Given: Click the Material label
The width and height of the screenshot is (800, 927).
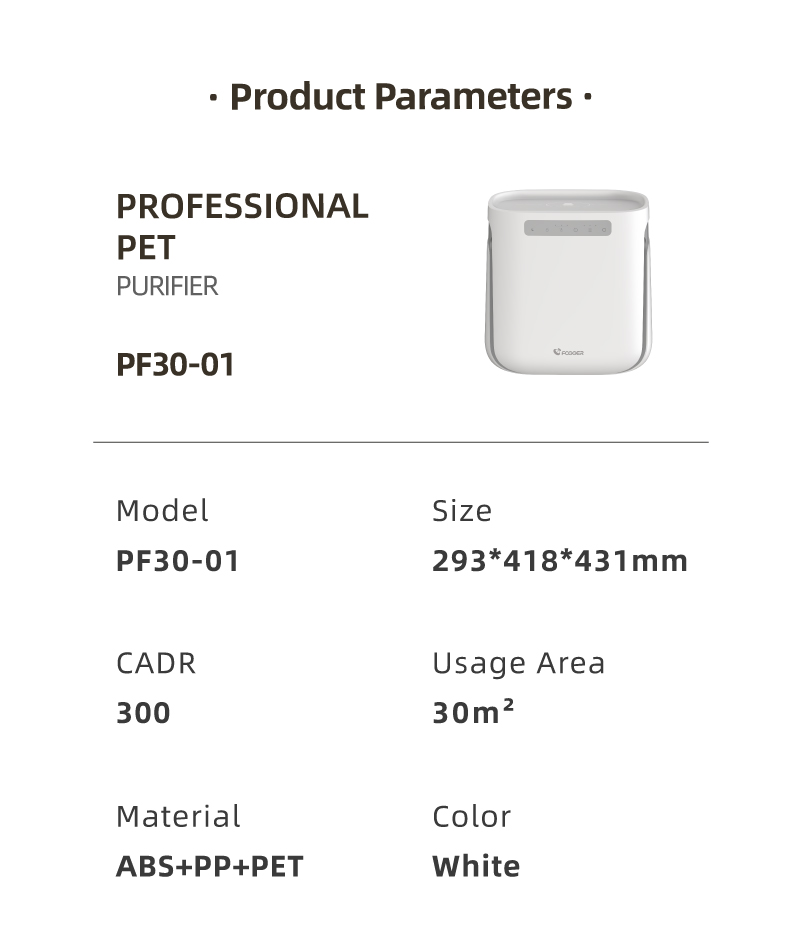Looking at the screenshot, I should click(178, 816).
